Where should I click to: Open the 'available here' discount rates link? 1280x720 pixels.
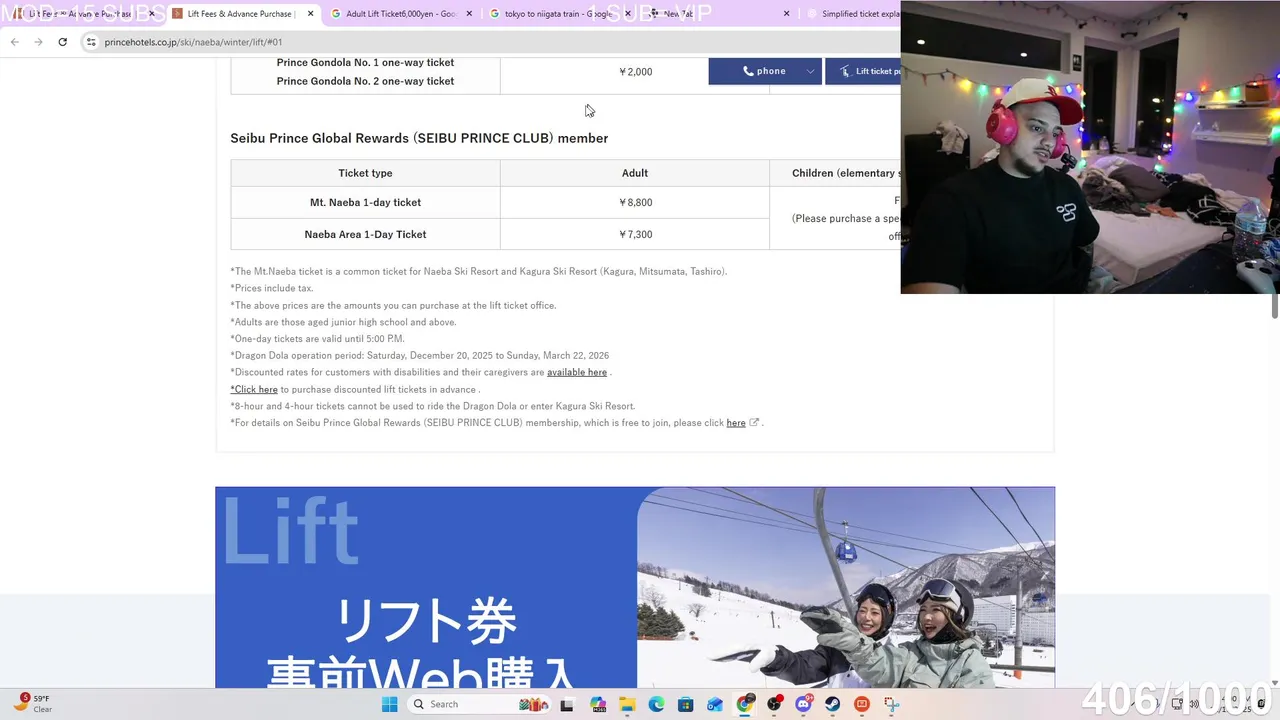(x=577, y=372)
